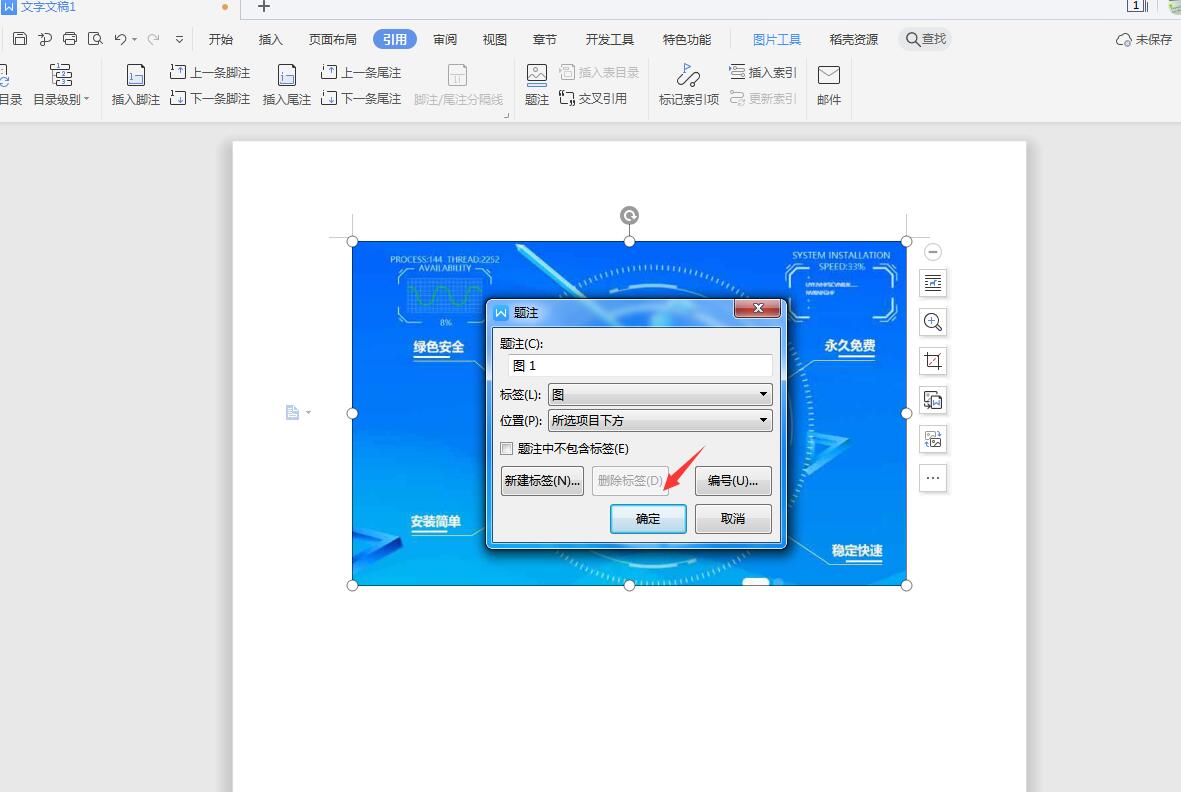Jump to next endnote 下一条尾注
The height and width of the screenshot is (792, 1181).
[361, 98]
